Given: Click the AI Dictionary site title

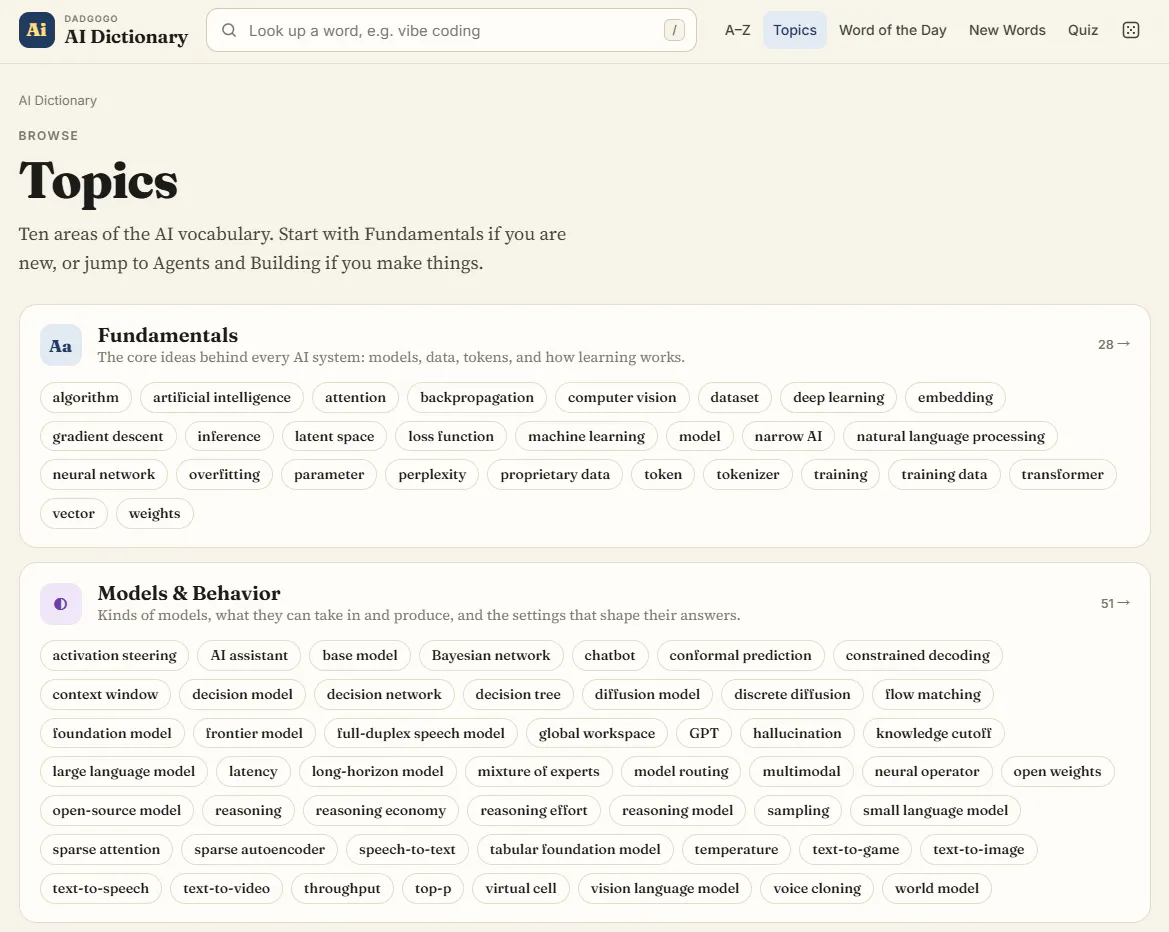Looking at the screenshot, I should (126, 37).
